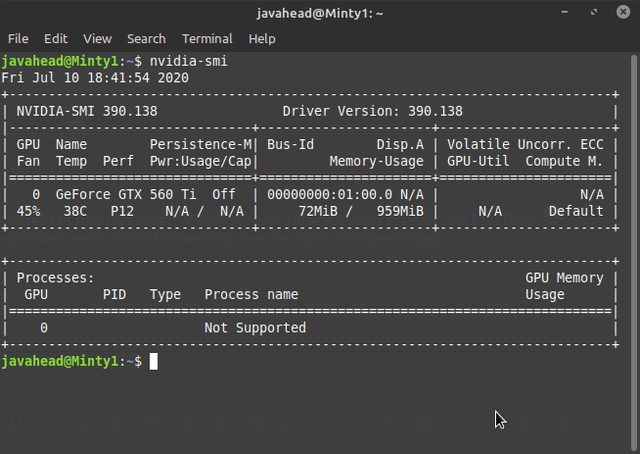640x454 pixels.
Task: Click the block cursor at the last prompt
Action: pos(153,361)
